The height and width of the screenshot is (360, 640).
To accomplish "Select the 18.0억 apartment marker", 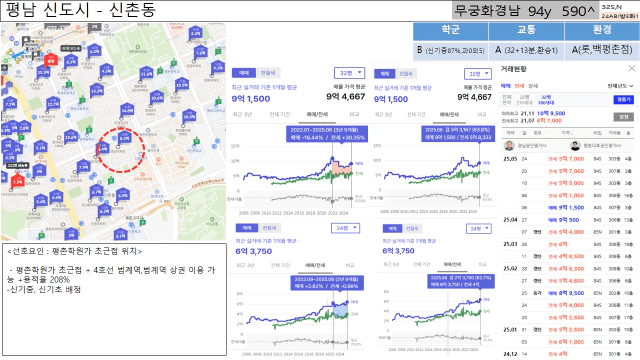I will tap(189, 116).
